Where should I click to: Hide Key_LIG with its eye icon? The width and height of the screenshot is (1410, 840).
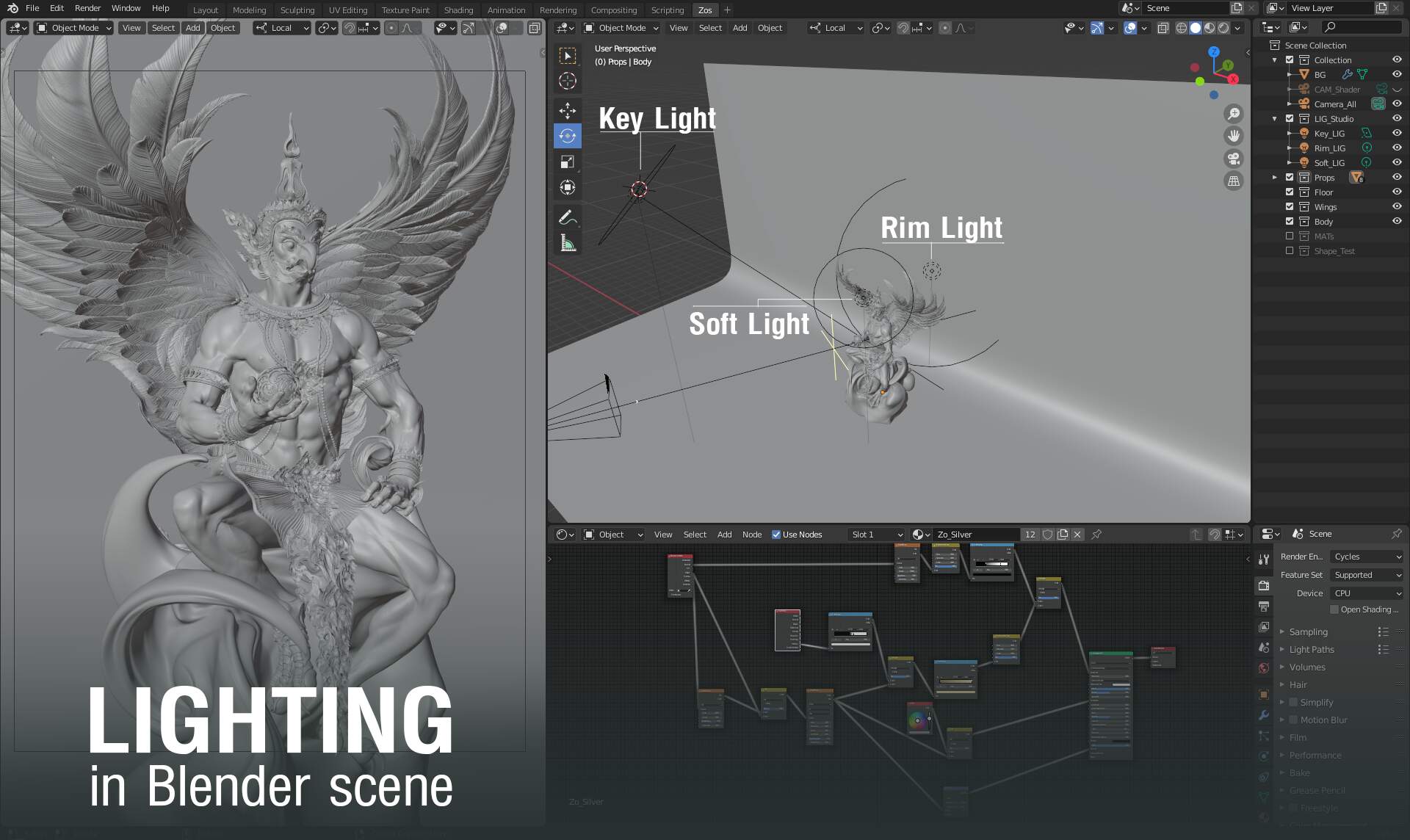pos(1397,133)
